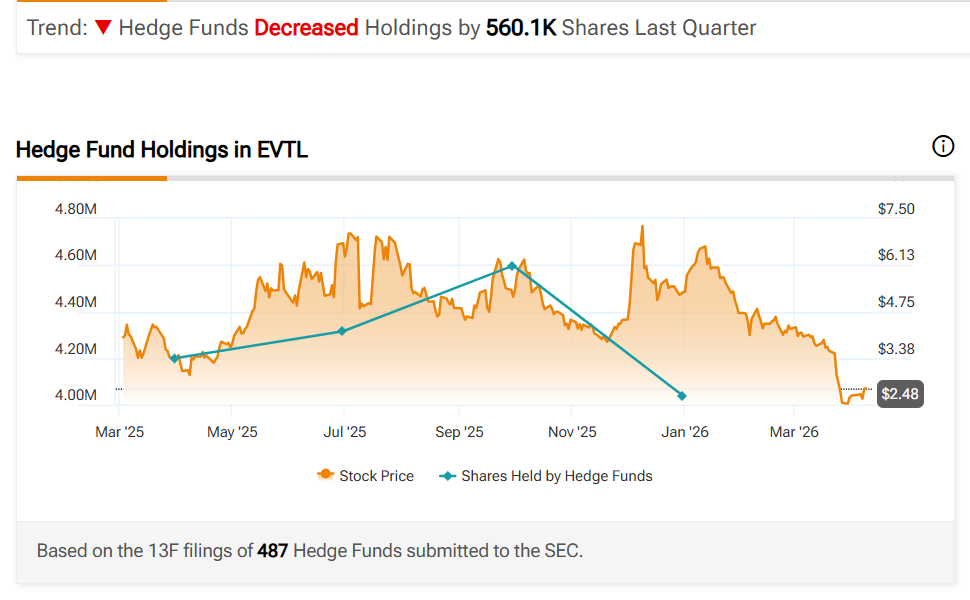Click the Hedge Fund Holdings in EVTL heading
970x600 pixels.
162,151
